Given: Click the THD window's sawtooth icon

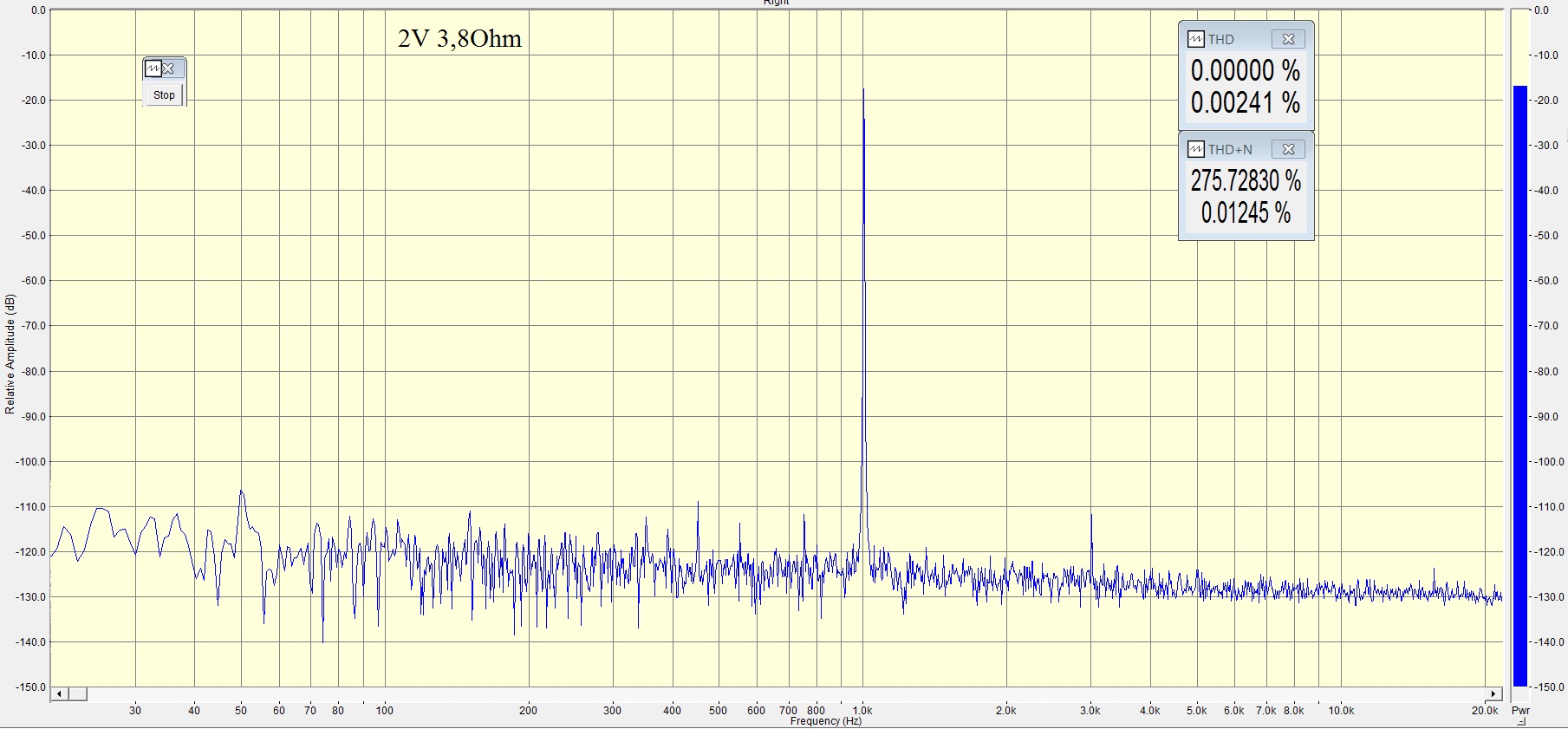Looking at the screenshot, I should pyautogui.click(x=1196, y=39).
